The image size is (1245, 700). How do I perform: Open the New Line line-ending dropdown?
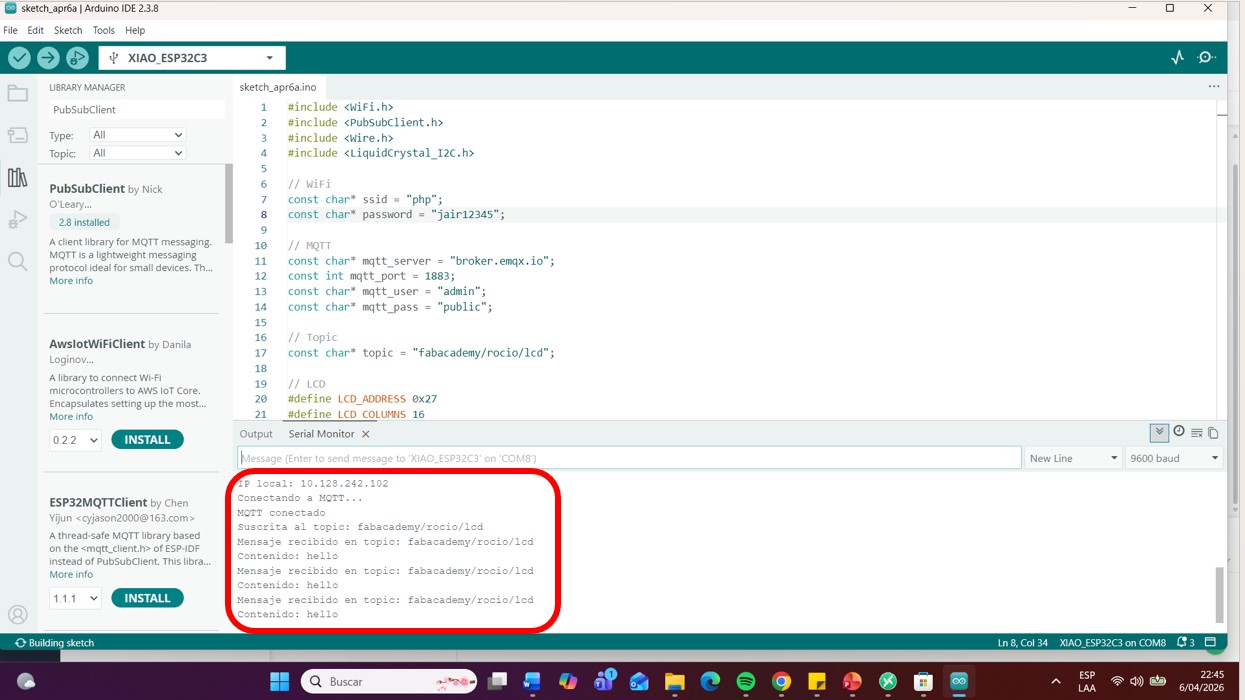click(x=1073, y=458)
